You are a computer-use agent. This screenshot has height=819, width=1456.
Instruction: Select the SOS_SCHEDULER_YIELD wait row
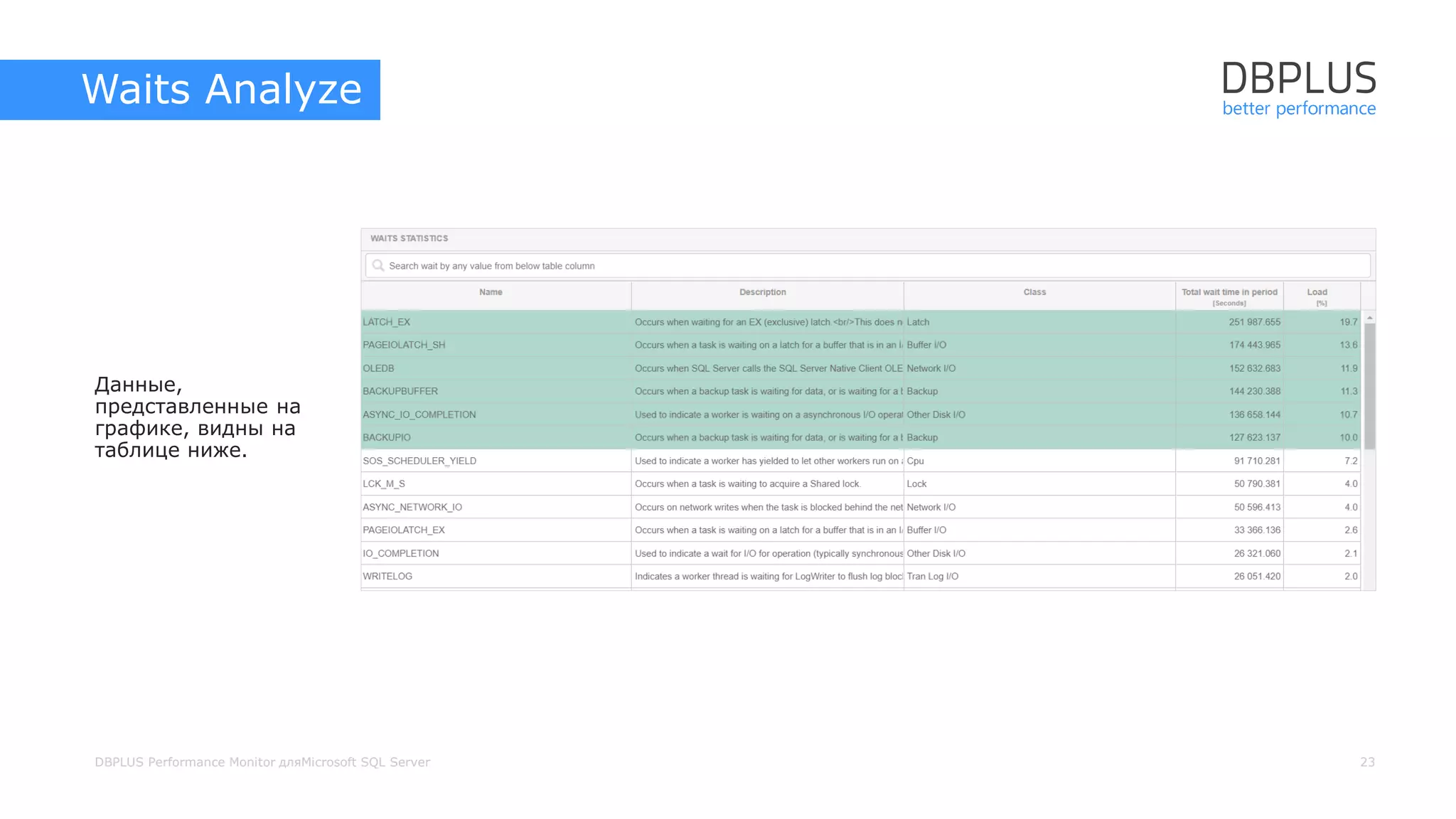pos(860,461)
